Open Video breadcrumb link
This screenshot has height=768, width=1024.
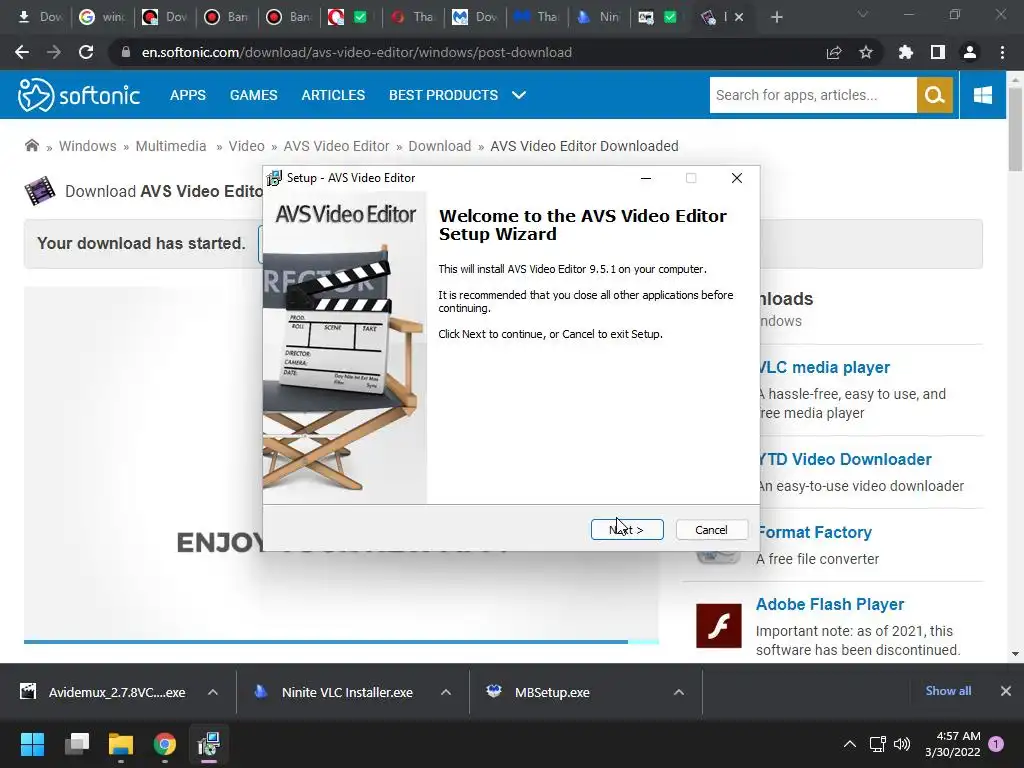tap(246, 146)
